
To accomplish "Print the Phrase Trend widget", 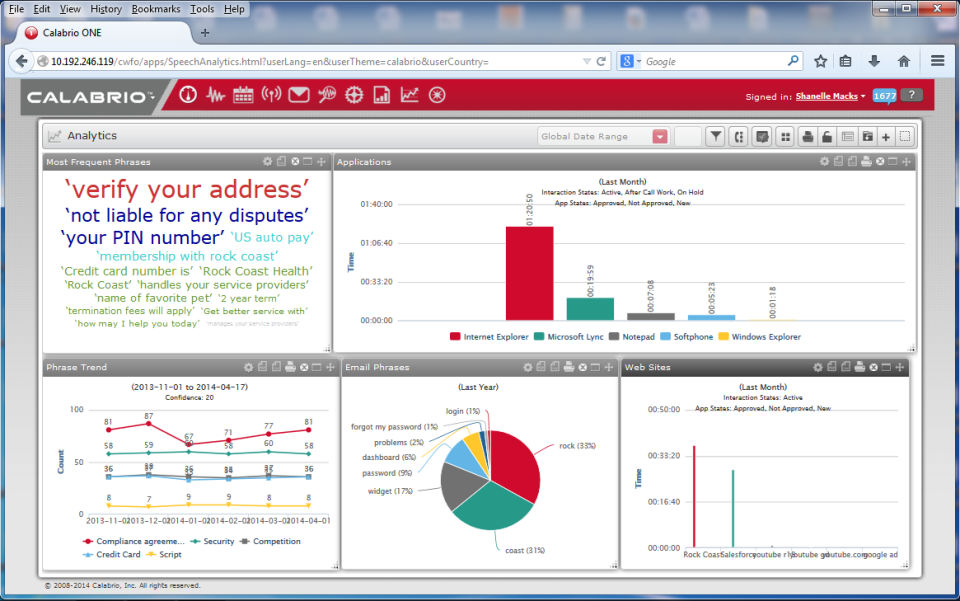I will tap(290, 367).
